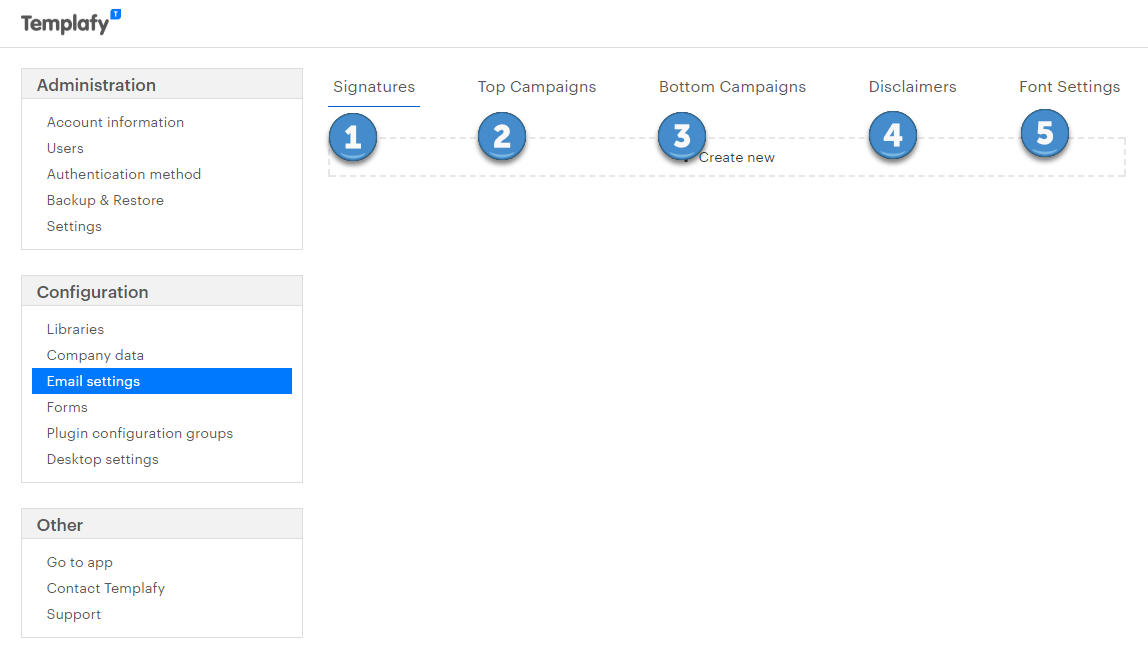Open the Disclaimers tab
Viewport: 1148px width, 660px height.
pyautogui.click(x=912, y=87)
